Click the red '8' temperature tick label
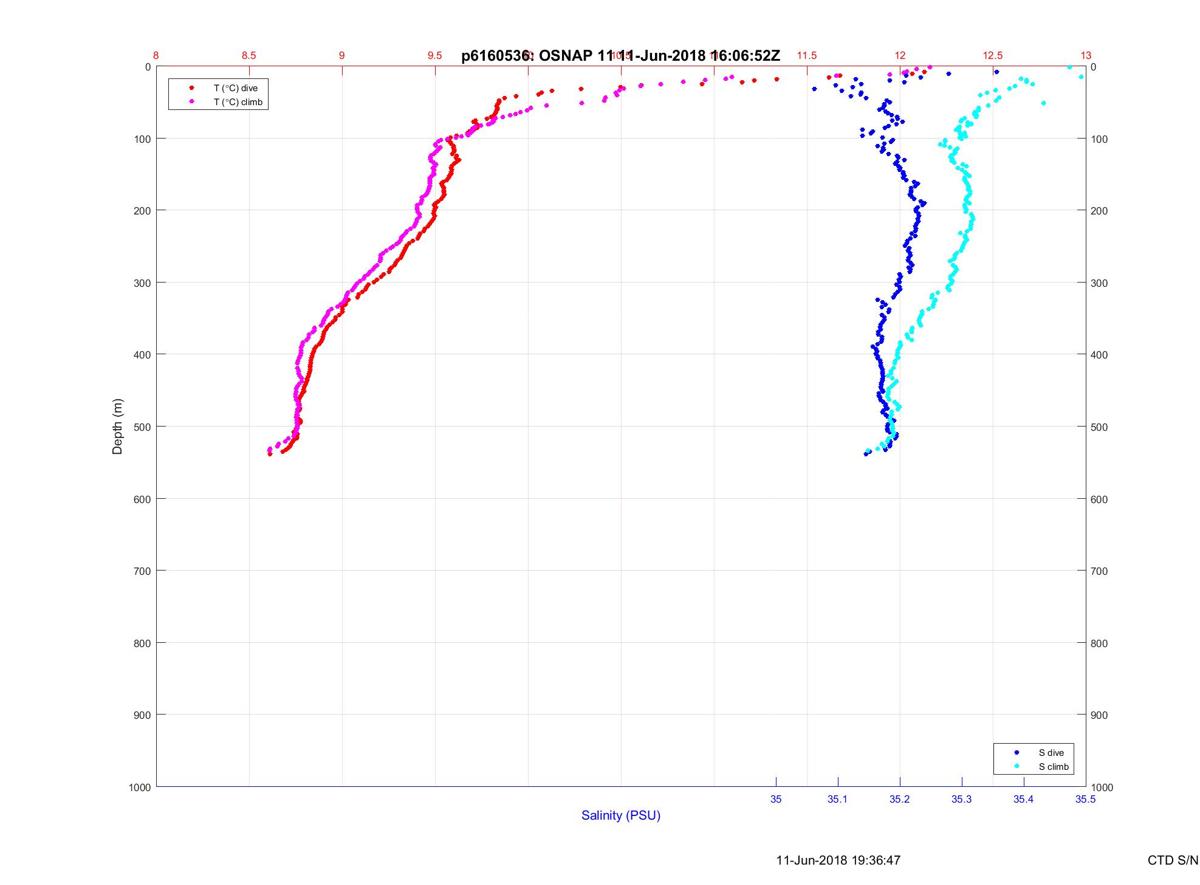This screenshot has height=885, width=1200. click(156, 56)
